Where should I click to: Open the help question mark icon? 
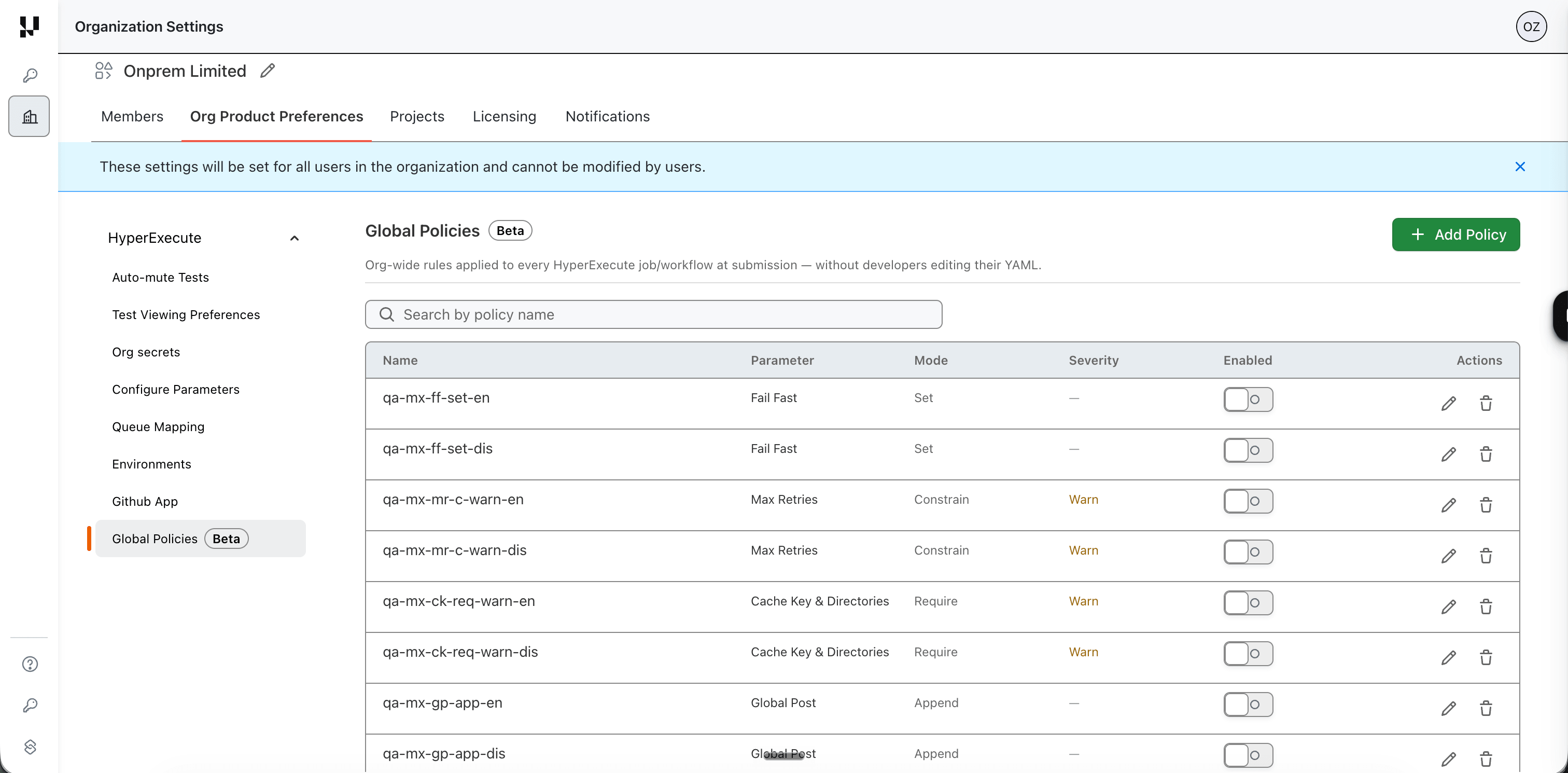[30, 664]
